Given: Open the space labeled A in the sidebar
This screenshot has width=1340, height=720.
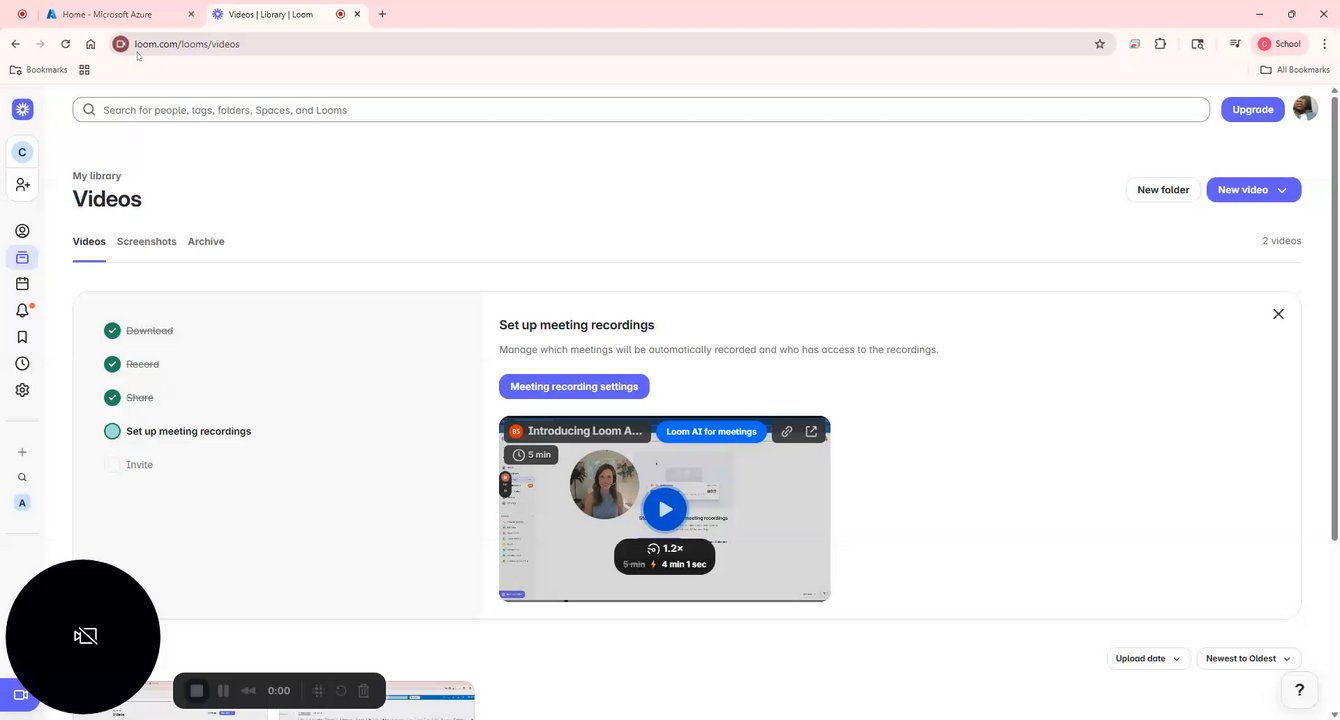Looking at the screenshot, I should [22, 503].
